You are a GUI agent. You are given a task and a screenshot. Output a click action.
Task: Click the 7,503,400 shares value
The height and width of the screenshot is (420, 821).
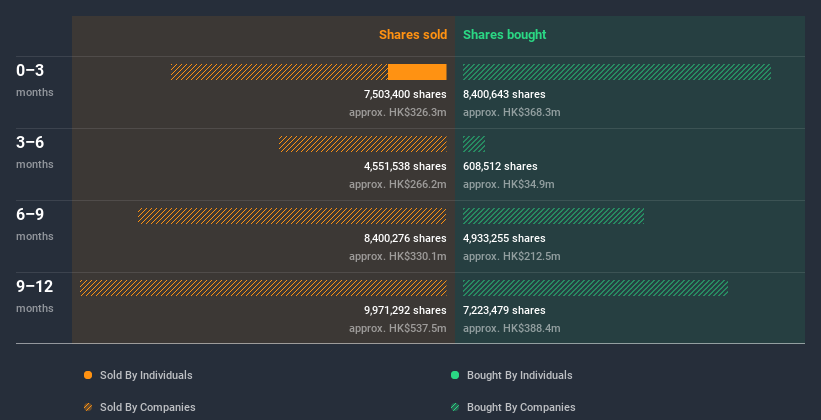click(x=405, y=94)
